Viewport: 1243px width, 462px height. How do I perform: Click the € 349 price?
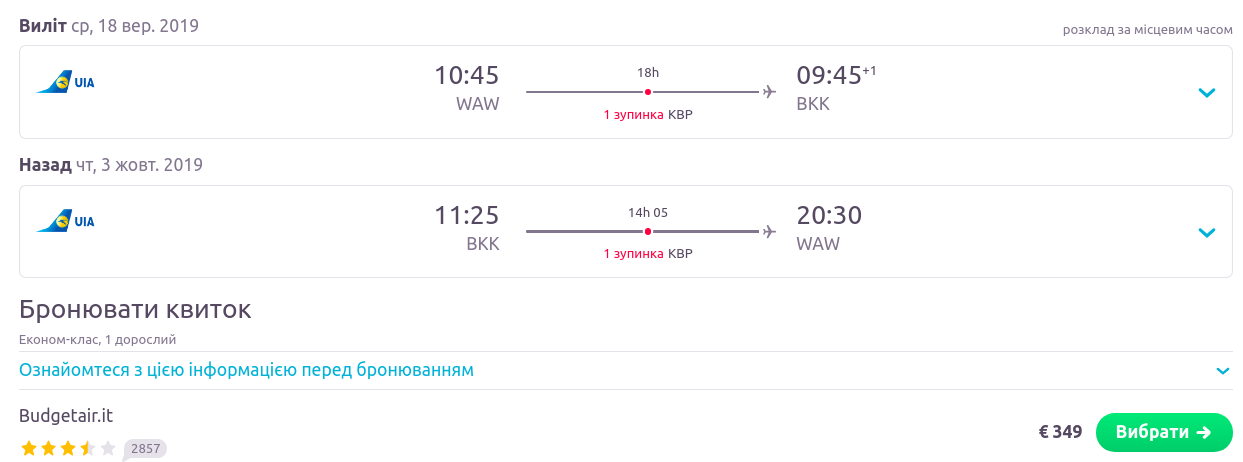(1060, 432)
